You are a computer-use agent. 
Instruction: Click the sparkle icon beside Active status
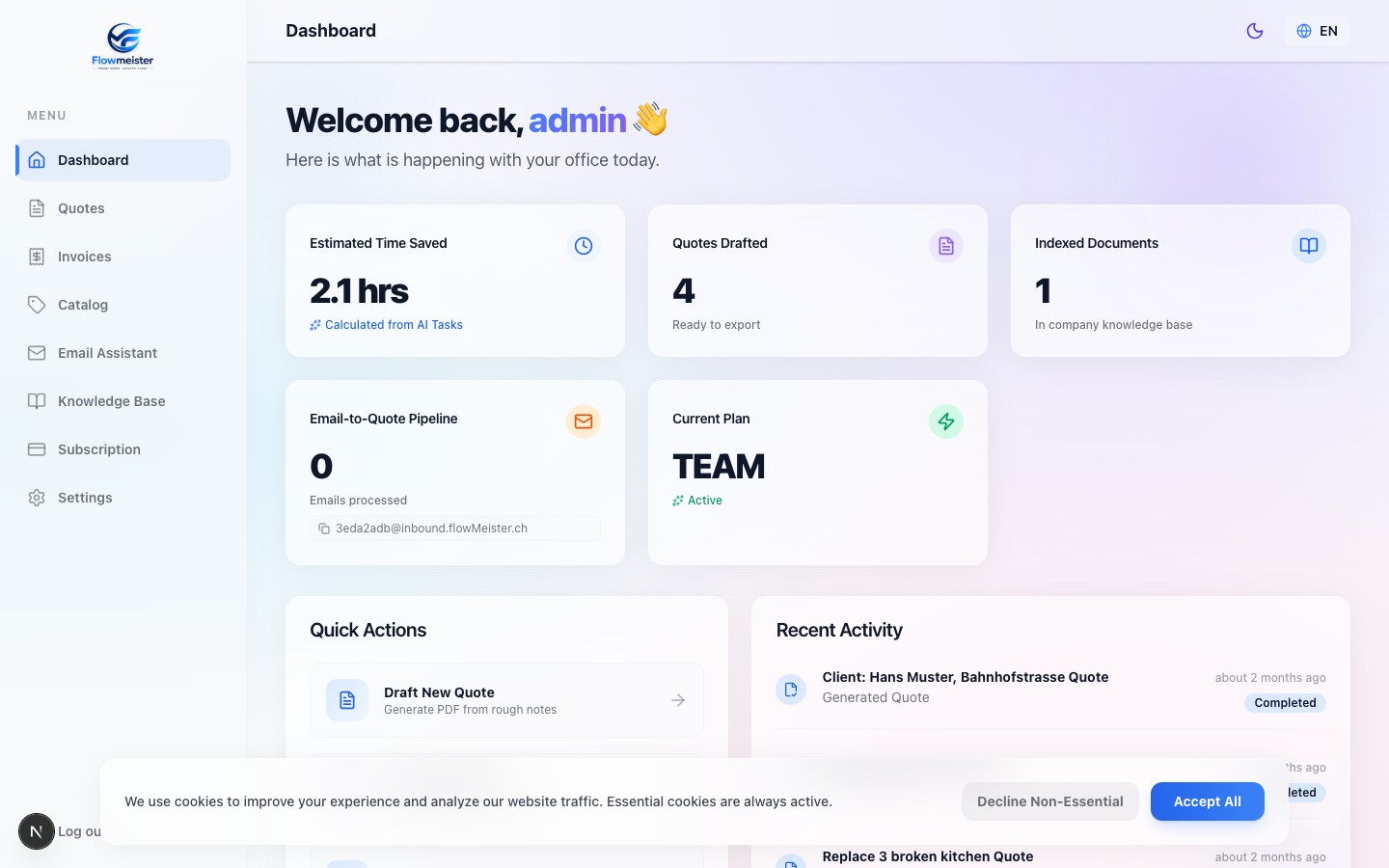pos(678,501)
